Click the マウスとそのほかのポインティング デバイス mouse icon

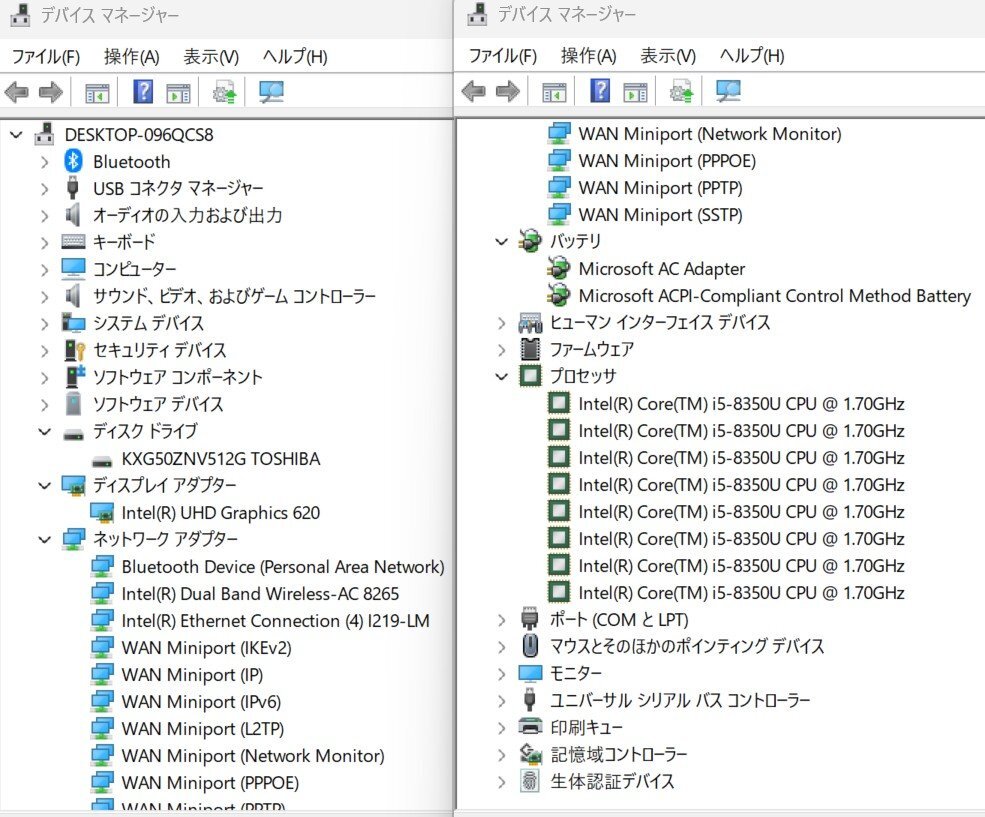pos(530,646)
